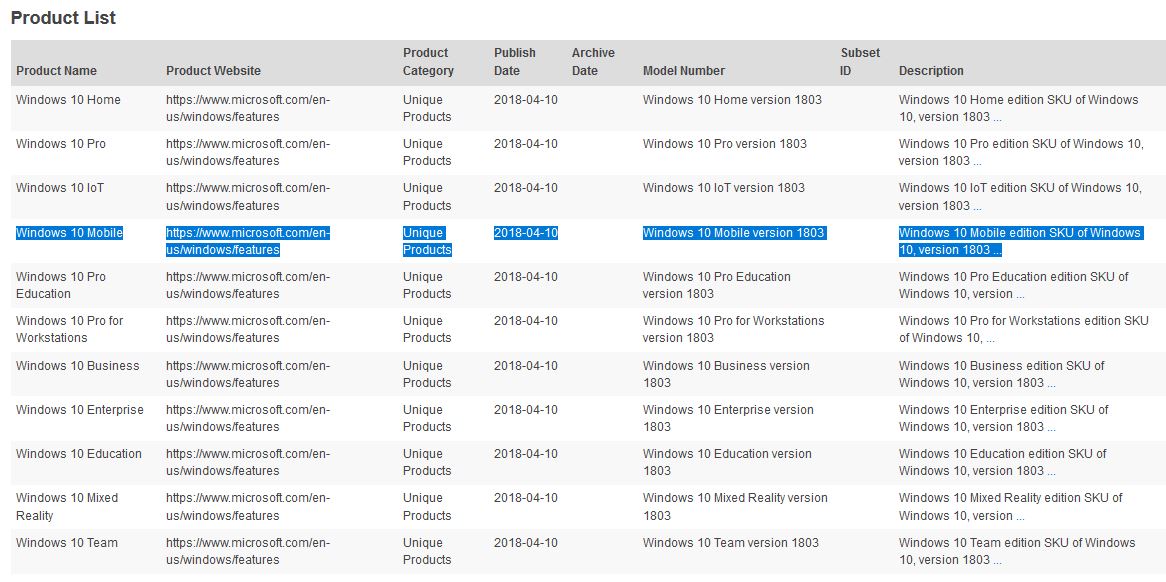Click model number Windows 10 Mixed Reality version 1803
1166x582 pixels.
(735, 506)
